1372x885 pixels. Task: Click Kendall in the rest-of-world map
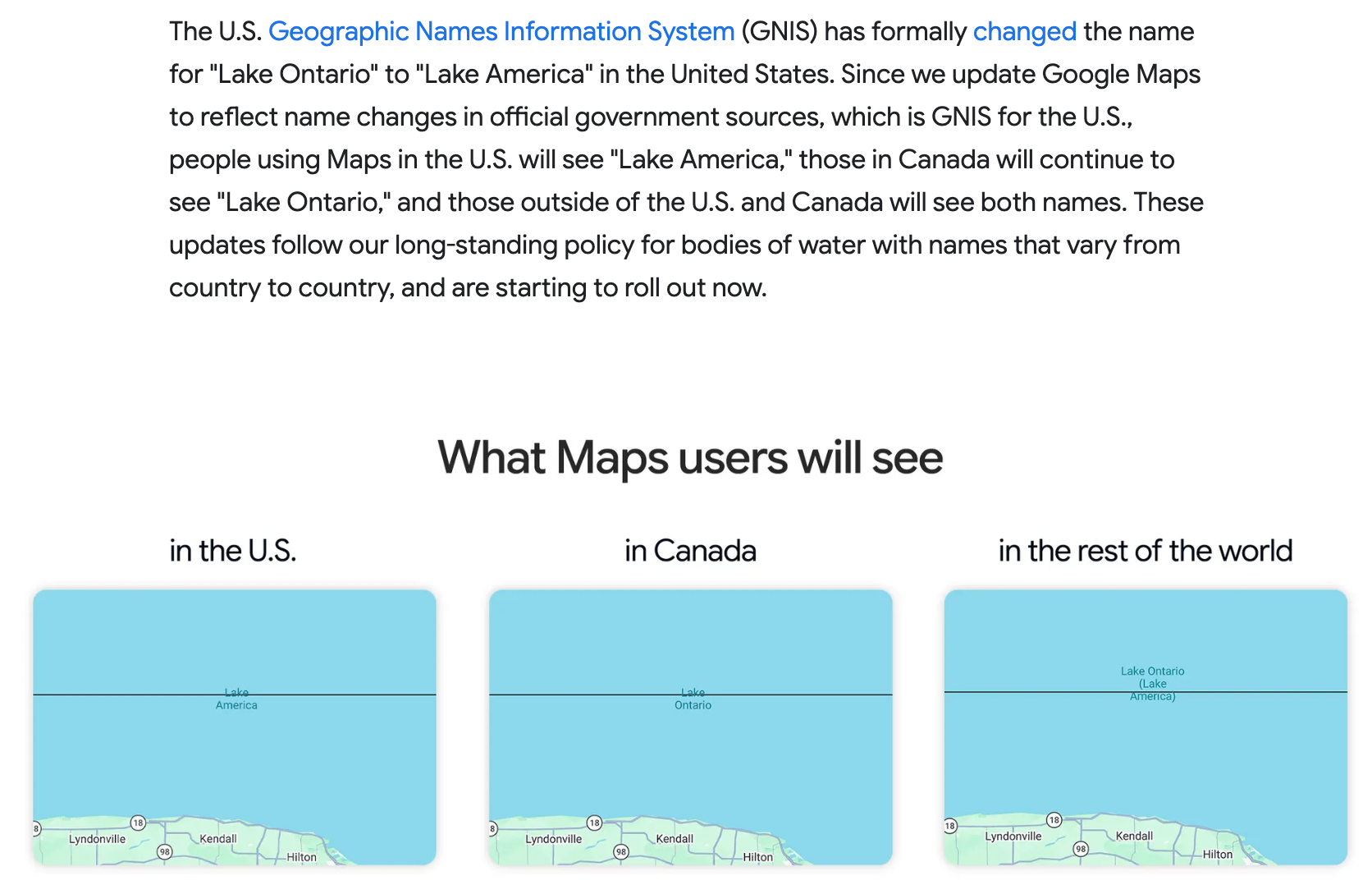1134,836
